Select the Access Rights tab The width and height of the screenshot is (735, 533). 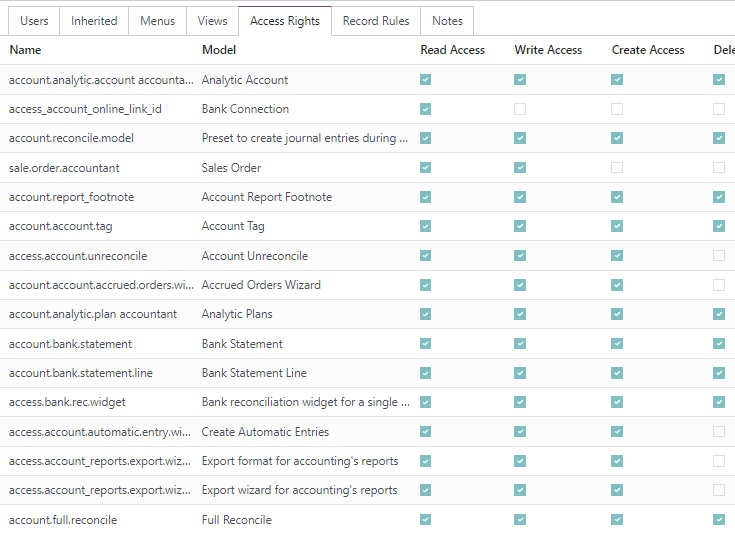pos(285,21)
